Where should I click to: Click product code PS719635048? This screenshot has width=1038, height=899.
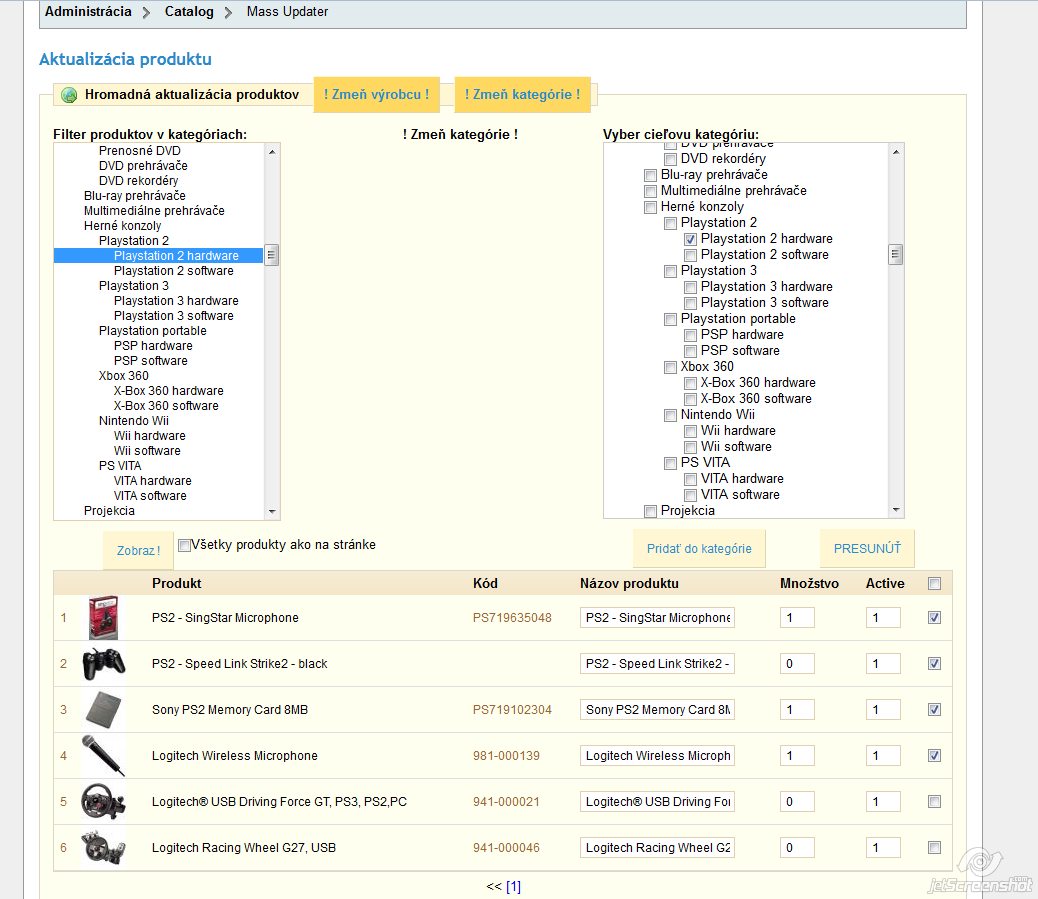[512, 618]
